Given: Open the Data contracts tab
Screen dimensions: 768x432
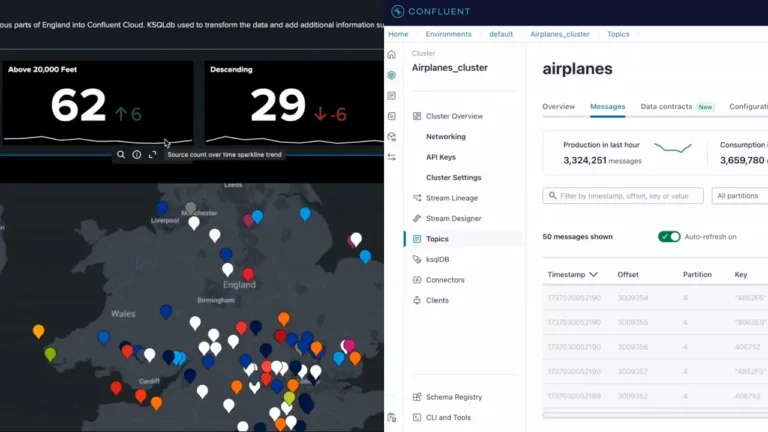Looking at the screenshot, I should [666, 106].
